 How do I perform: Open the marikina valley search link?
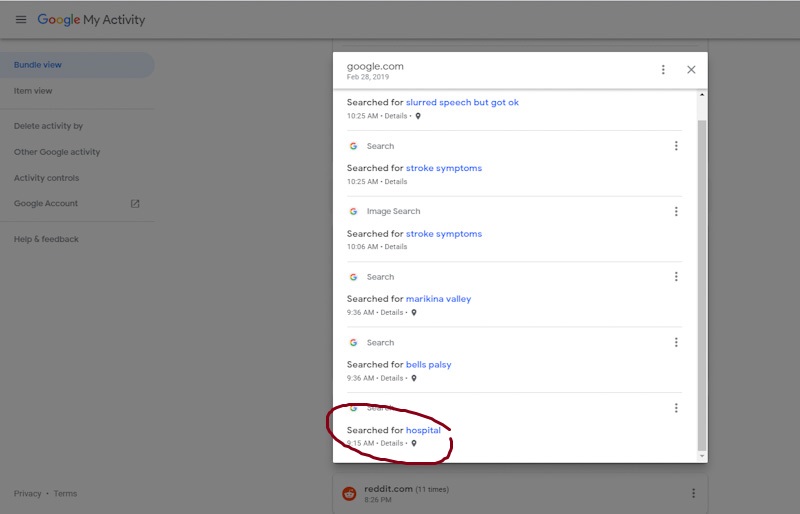pos(438,299)
